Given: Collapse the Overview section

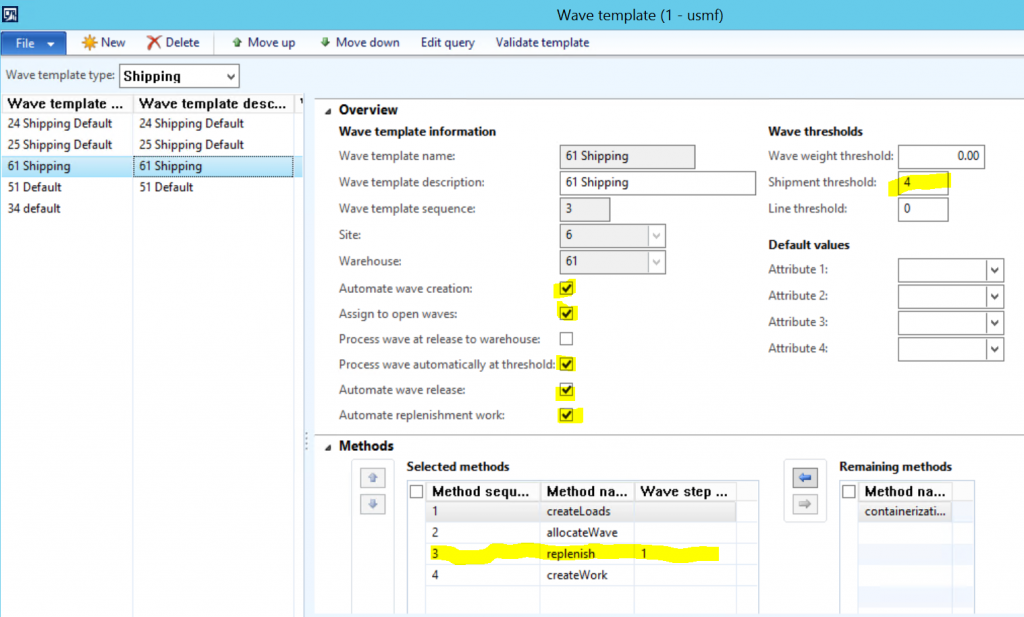Looking at the screenshot, I should (328, 110).
